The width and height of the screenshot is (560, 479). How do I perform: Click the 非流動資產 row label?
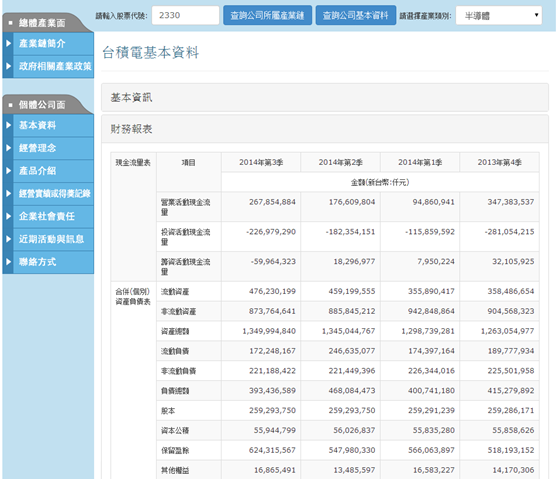pyautogui.click(x=178, y=312)
